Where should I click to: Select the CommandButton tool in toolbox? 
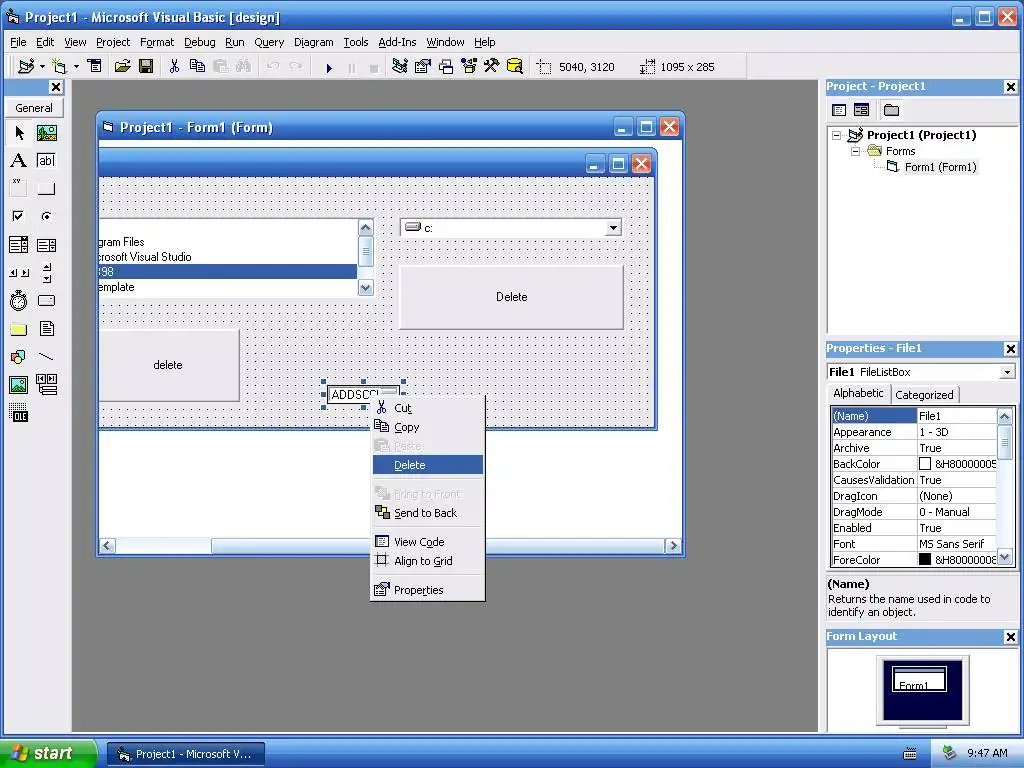[46, 189]
